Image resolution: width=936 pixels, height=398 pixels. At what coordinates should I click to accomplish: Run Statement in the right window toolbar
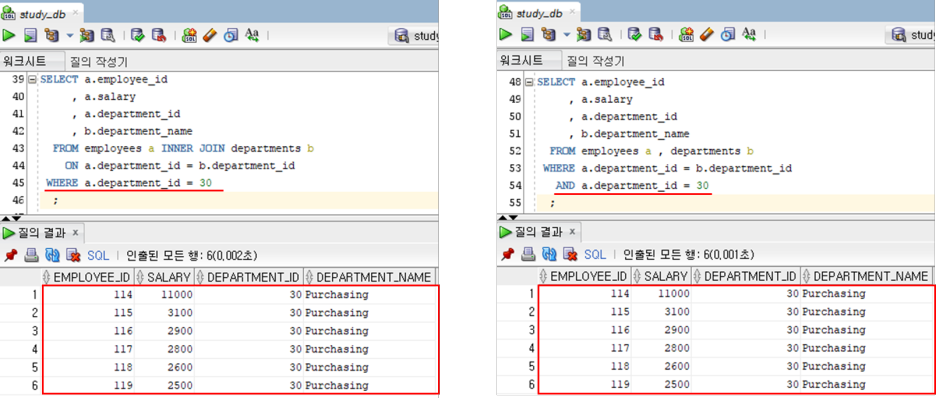[x=506, y=35]
